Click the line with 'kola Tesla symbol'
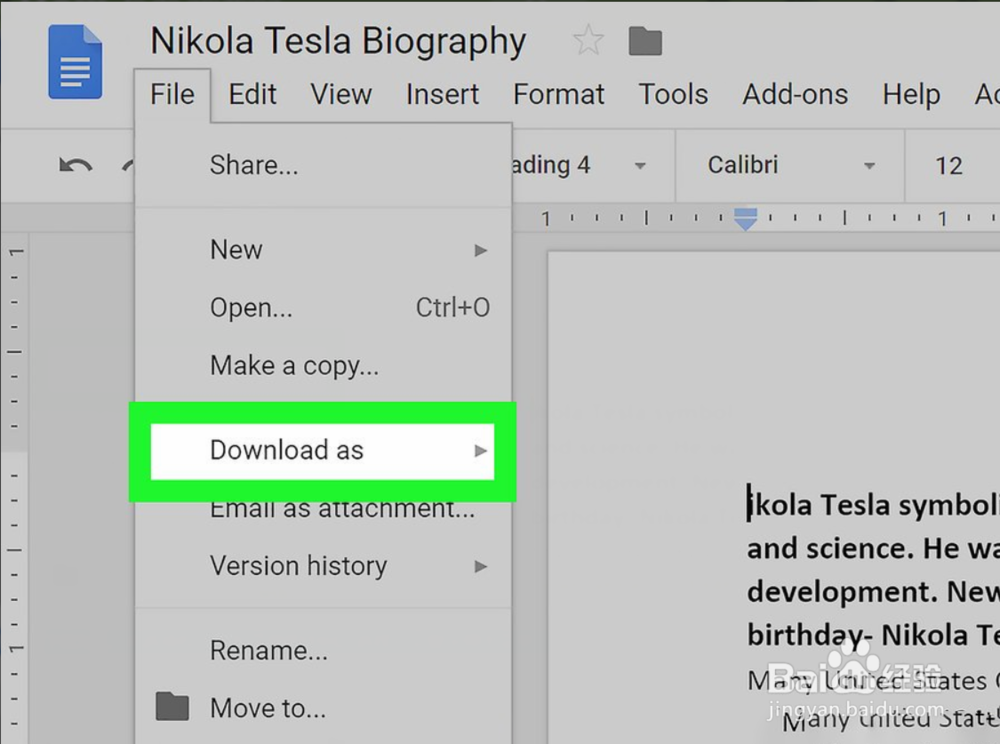Image resolution: width=1000 pixels, height=744 pixels. [873, 505]
